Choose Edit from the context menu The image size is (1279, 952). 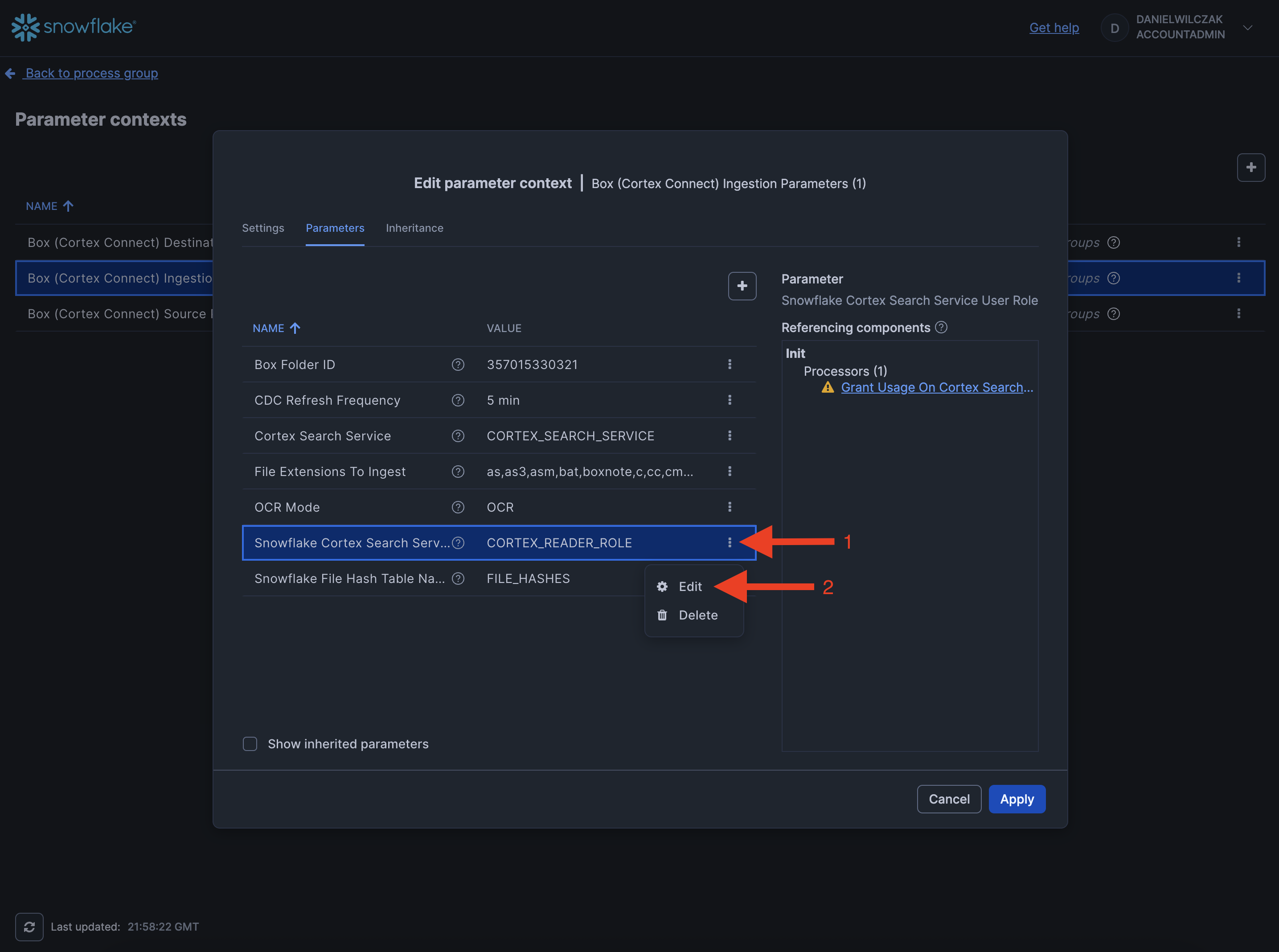pos(689,587)
